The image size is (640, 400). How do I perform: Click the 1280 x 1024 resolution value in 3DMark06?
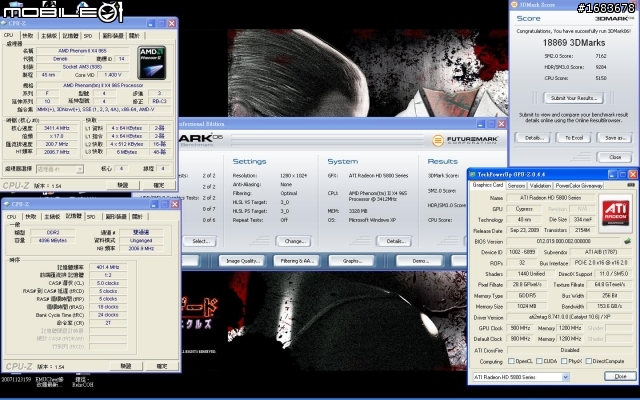[291, 176]
